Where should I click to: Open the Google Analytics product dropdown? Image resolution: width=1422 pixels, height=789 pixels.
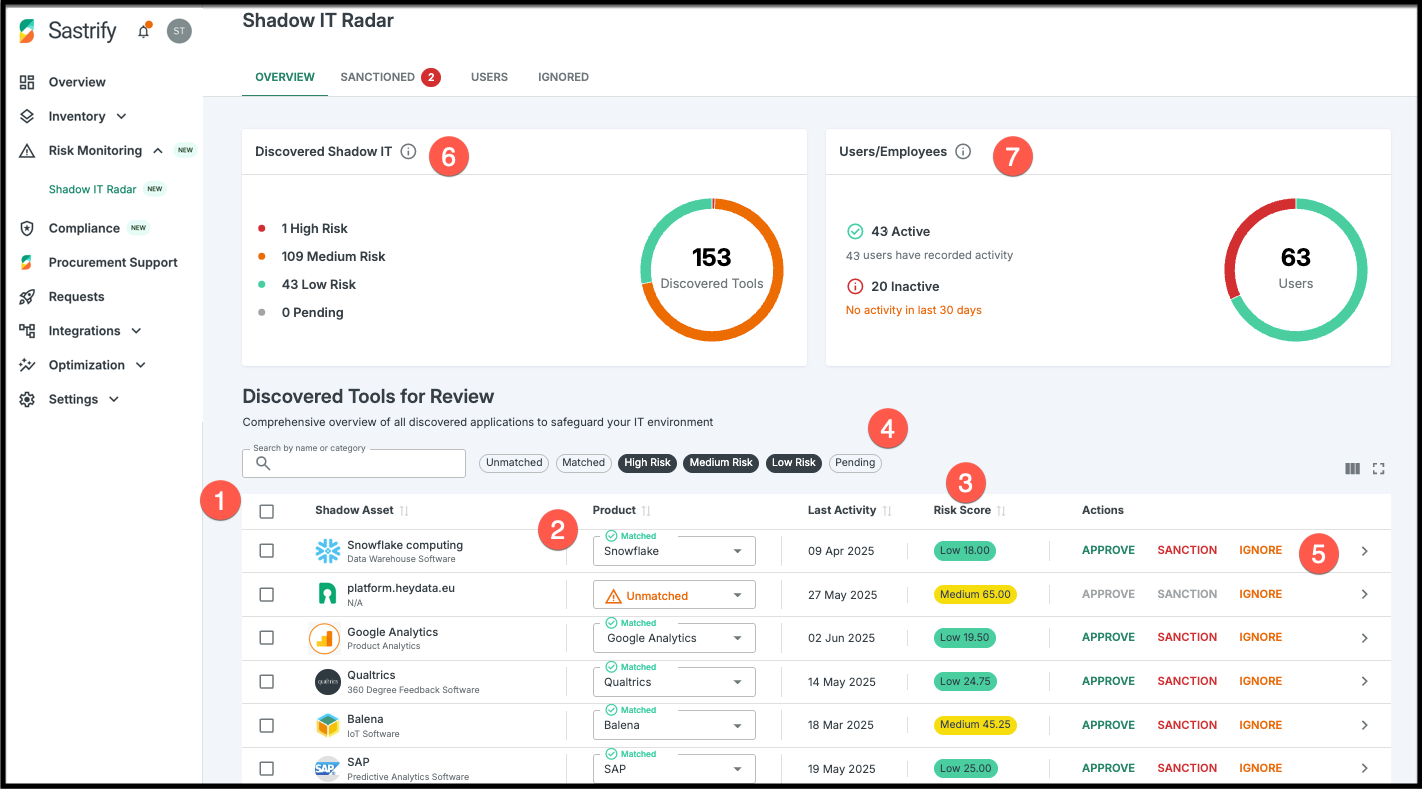point(674,638)
